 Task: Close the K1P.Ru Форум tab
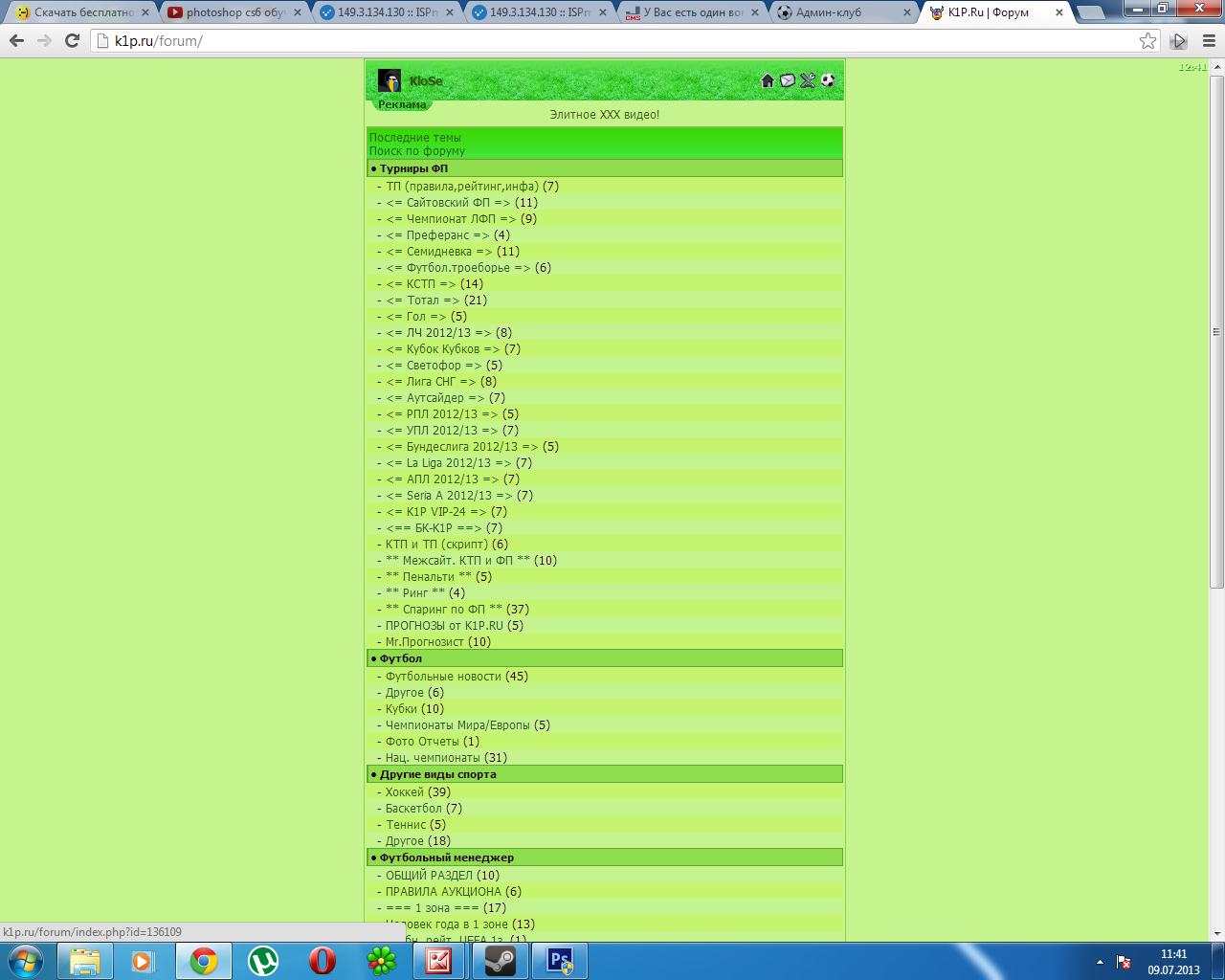(x=1059, y=12)
